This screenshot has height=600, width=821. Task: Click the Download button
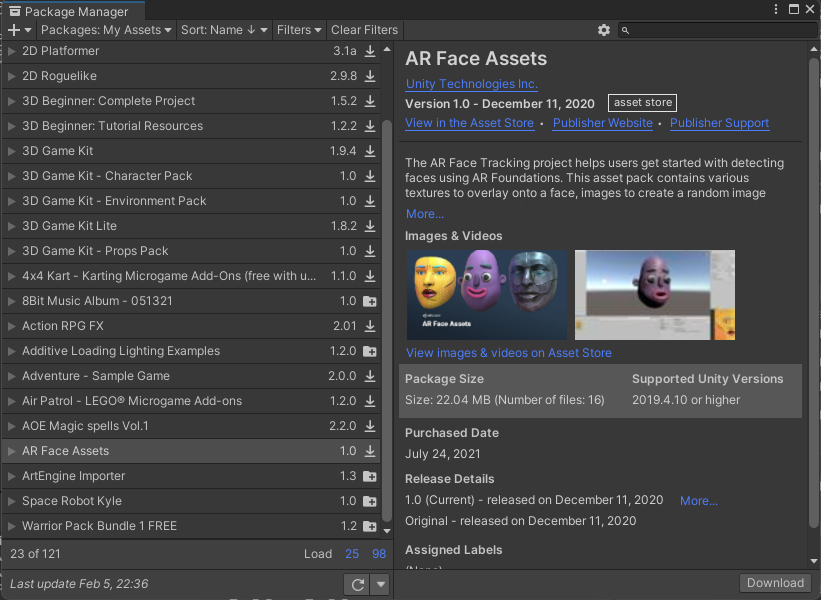coord(775,583)
